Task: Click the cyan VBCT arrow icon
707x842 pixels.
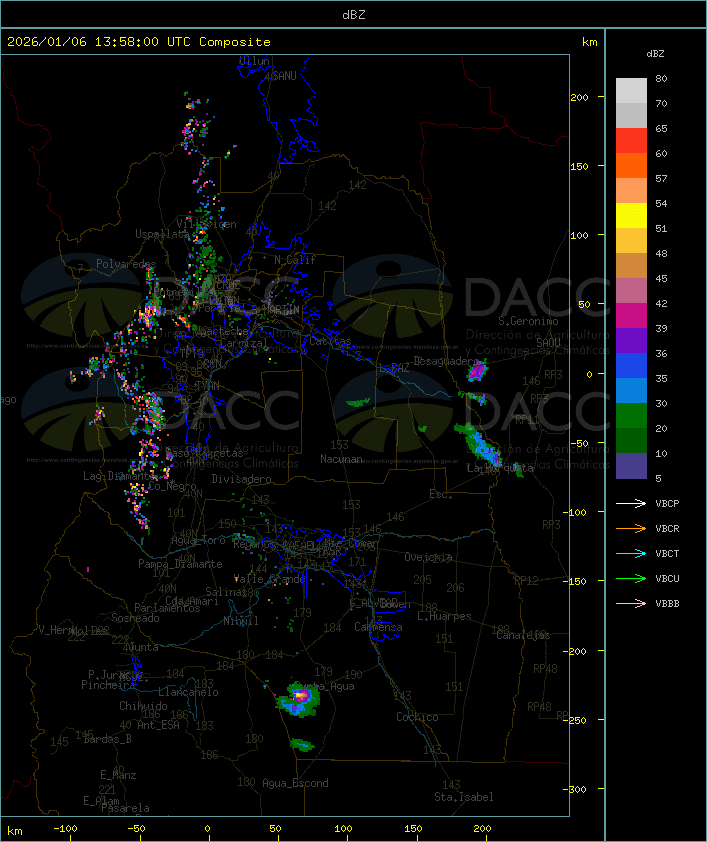Action: pyautogui.click(x=630, y=553)
